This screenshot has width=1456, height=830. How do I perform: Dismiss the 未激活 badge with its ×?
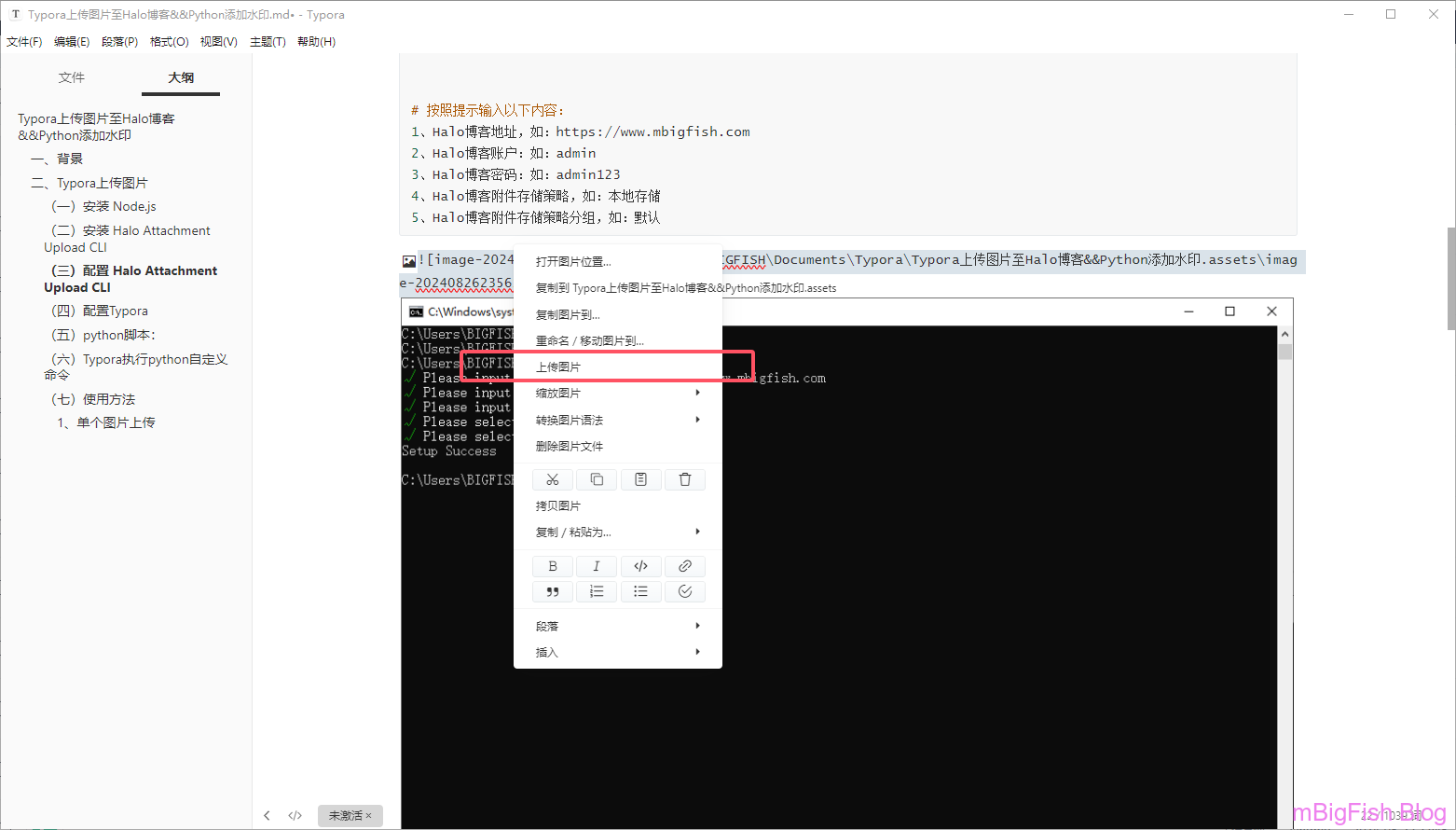point(368,816)
